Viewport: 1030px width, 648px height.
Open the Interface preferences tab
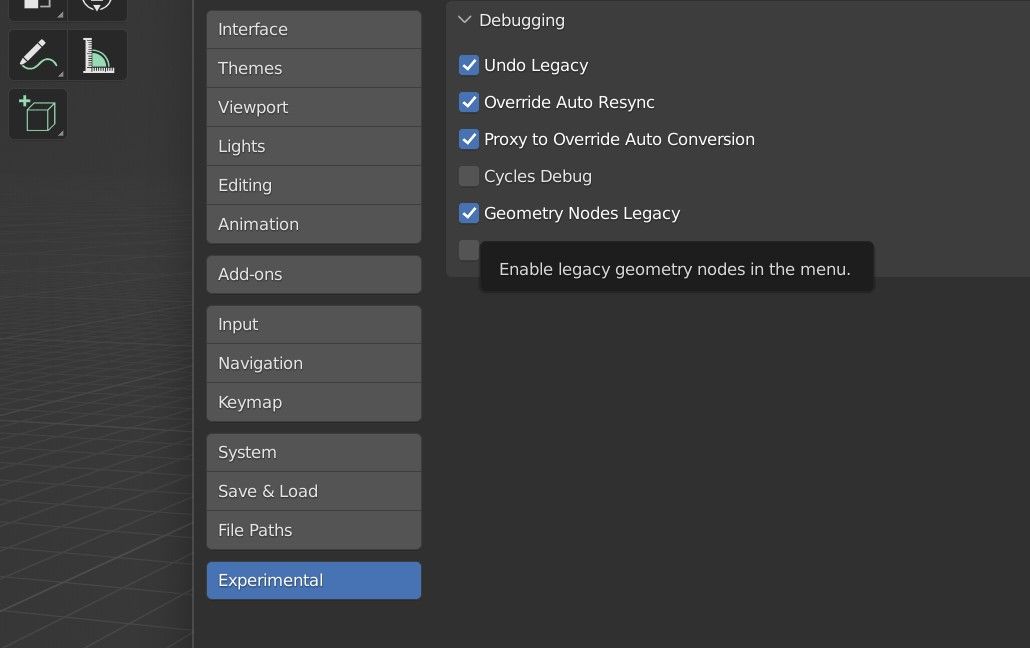pos(313,29)
